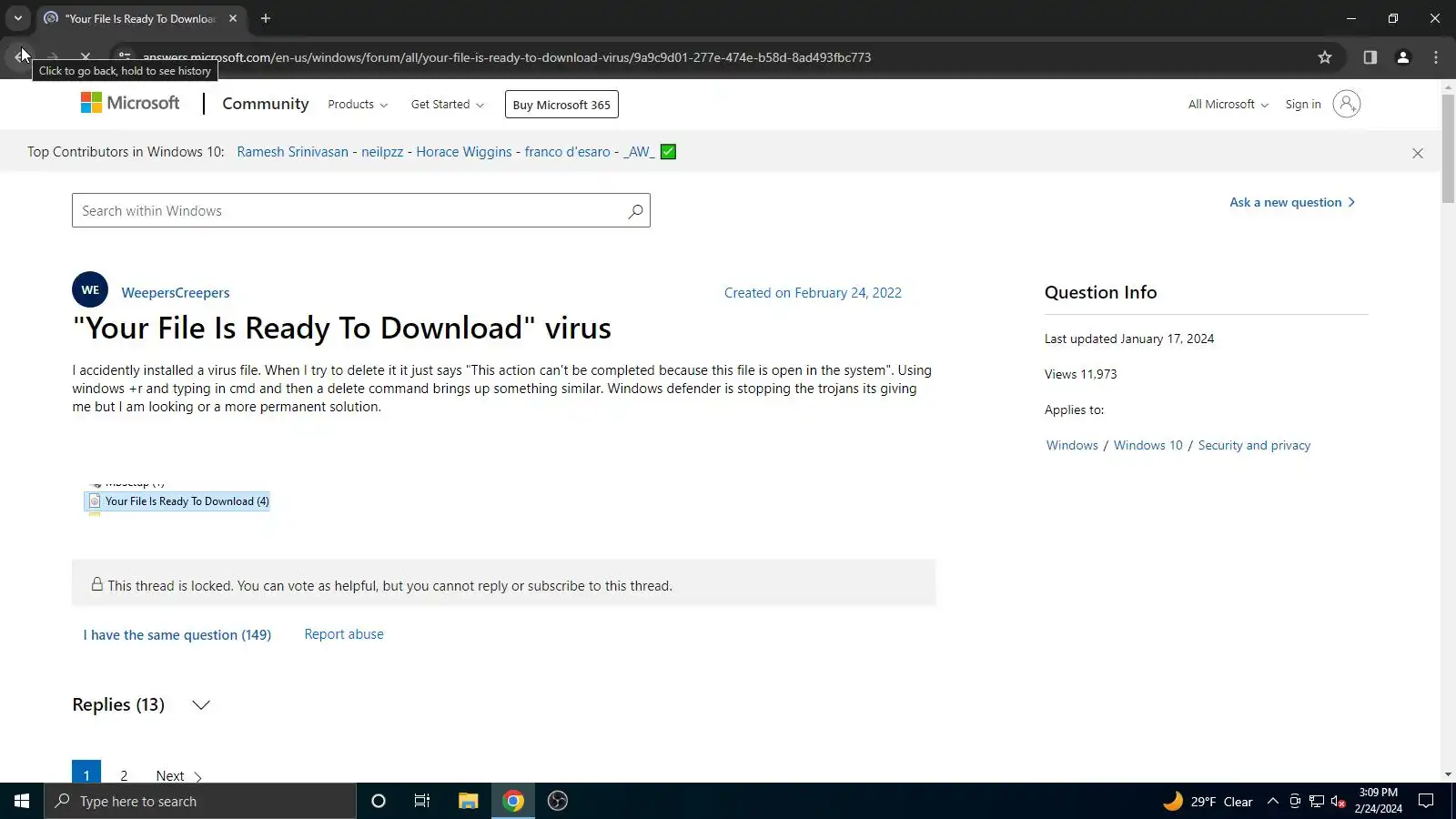Open the tab search dropdown arrow
This screenshot has width=1456, height=819.
pyautogui.click(x=17, y=18)
